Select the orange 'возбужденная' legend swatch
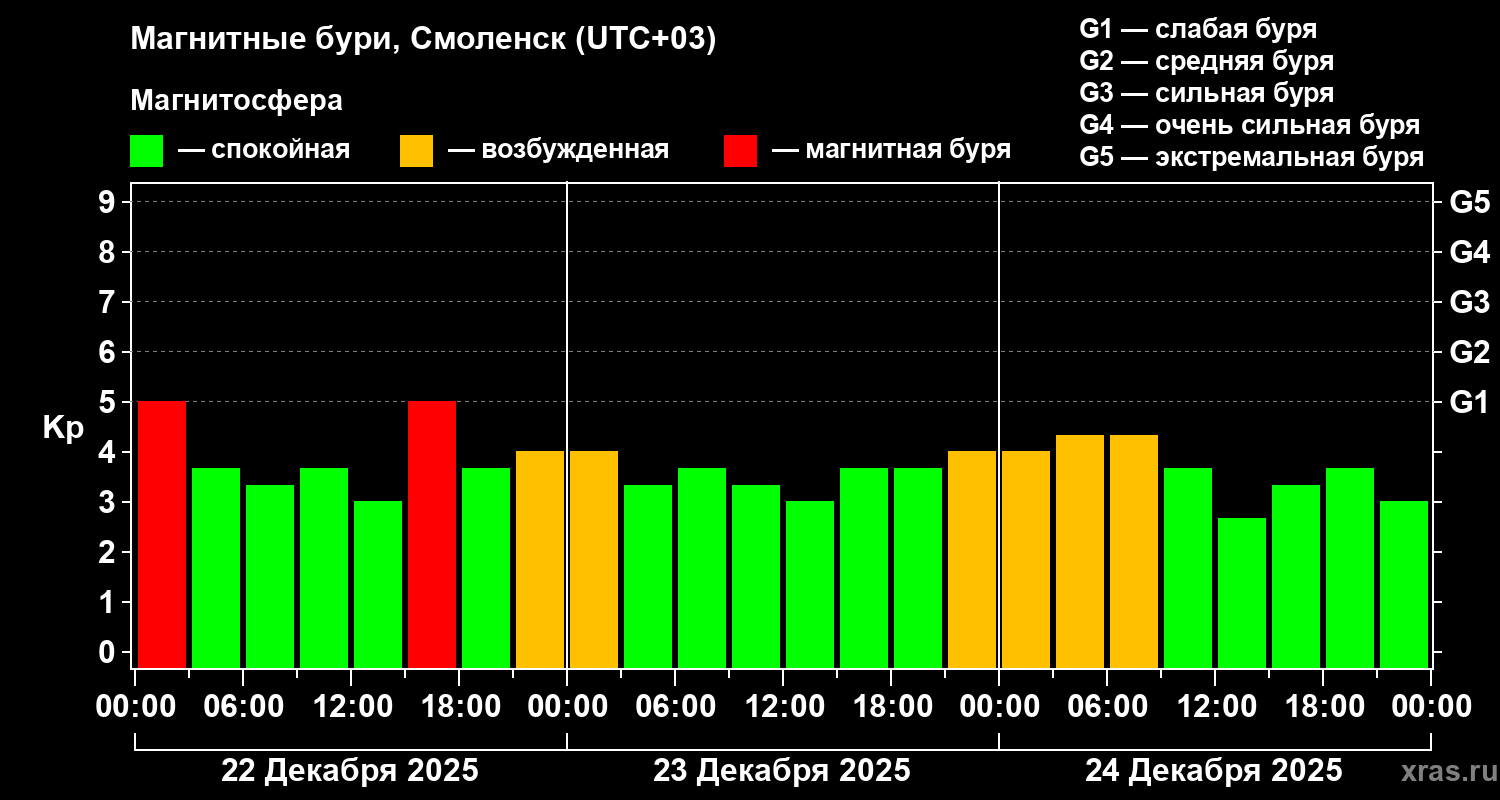 [x=417, y=151]
